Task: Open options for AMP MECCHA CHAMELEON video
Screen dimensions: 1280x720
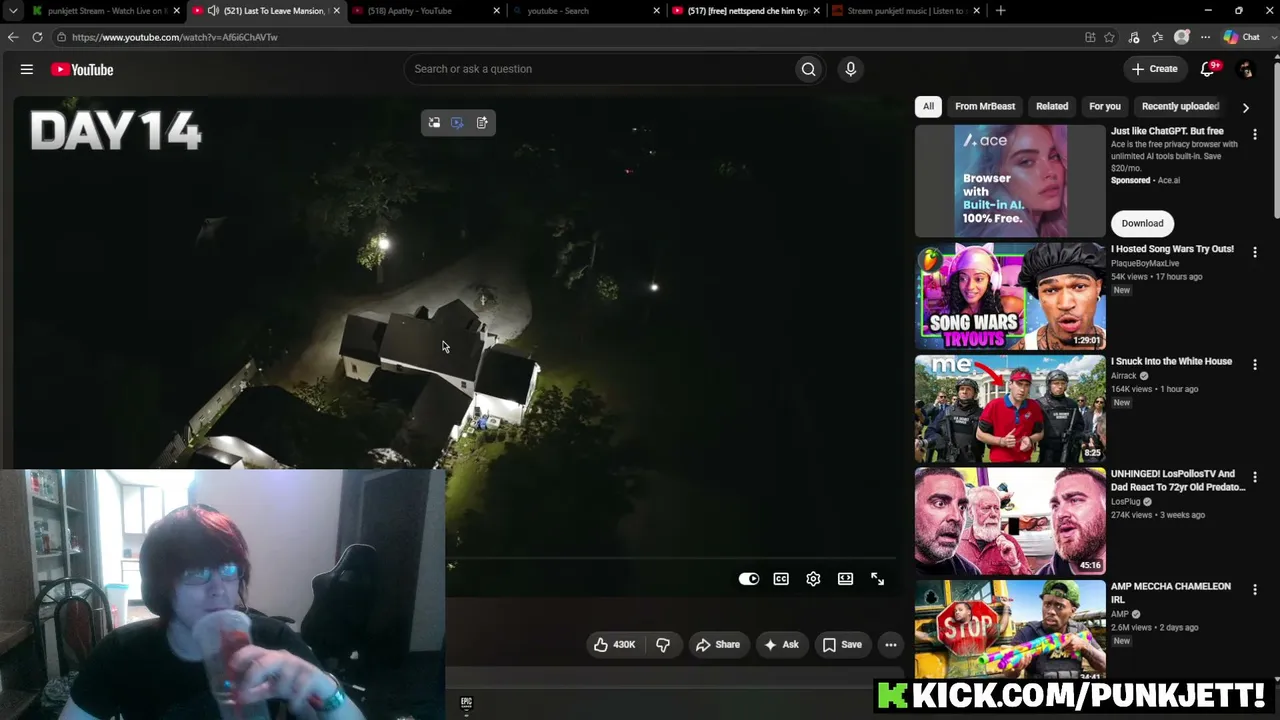Action: click(x=1255, y=590)
